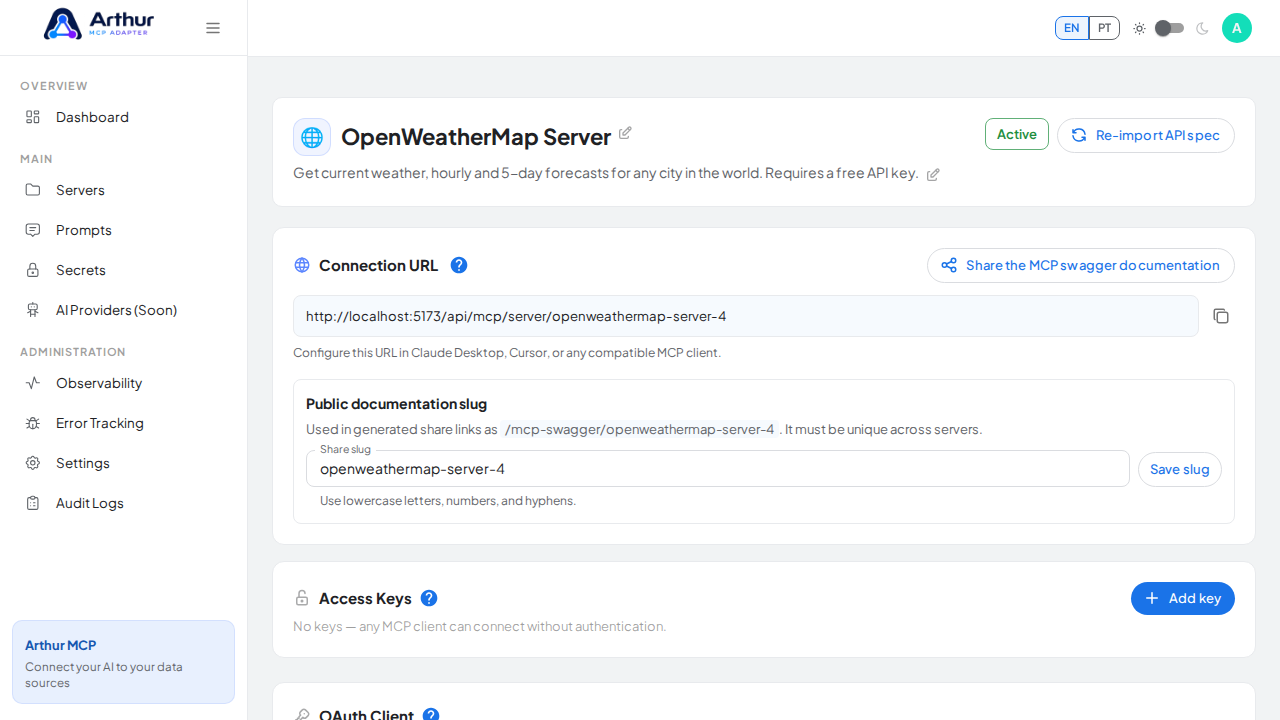
Task: Switch language to PT
Action: [x=1104, y=28]
